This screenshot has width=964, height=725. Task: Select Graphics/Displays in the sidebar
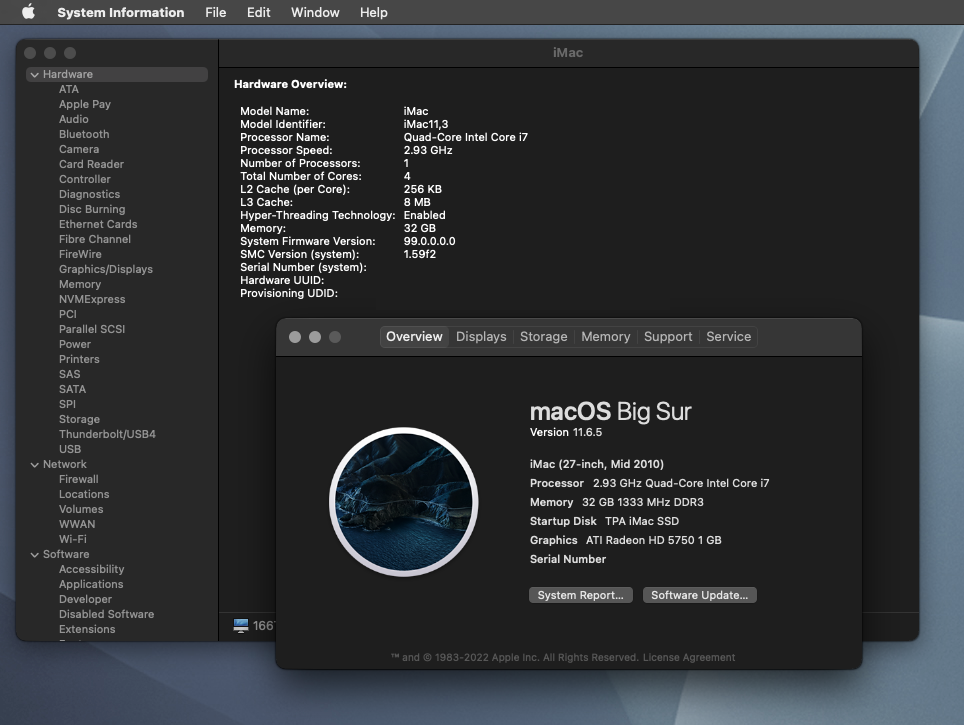pos(106,269)
